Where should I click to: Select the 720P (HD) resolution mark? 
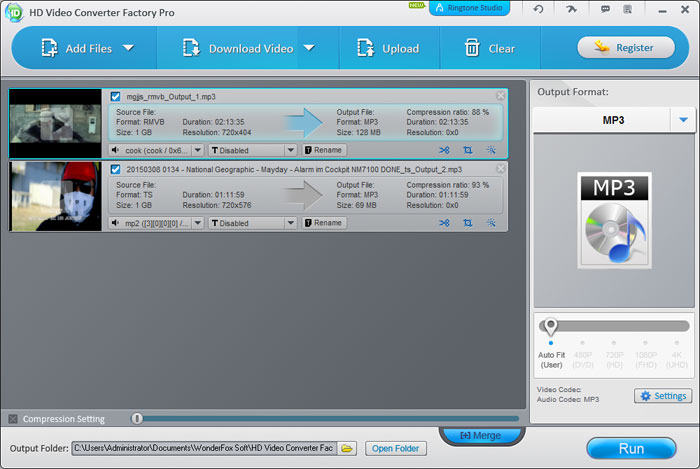(x=614, y=343)
